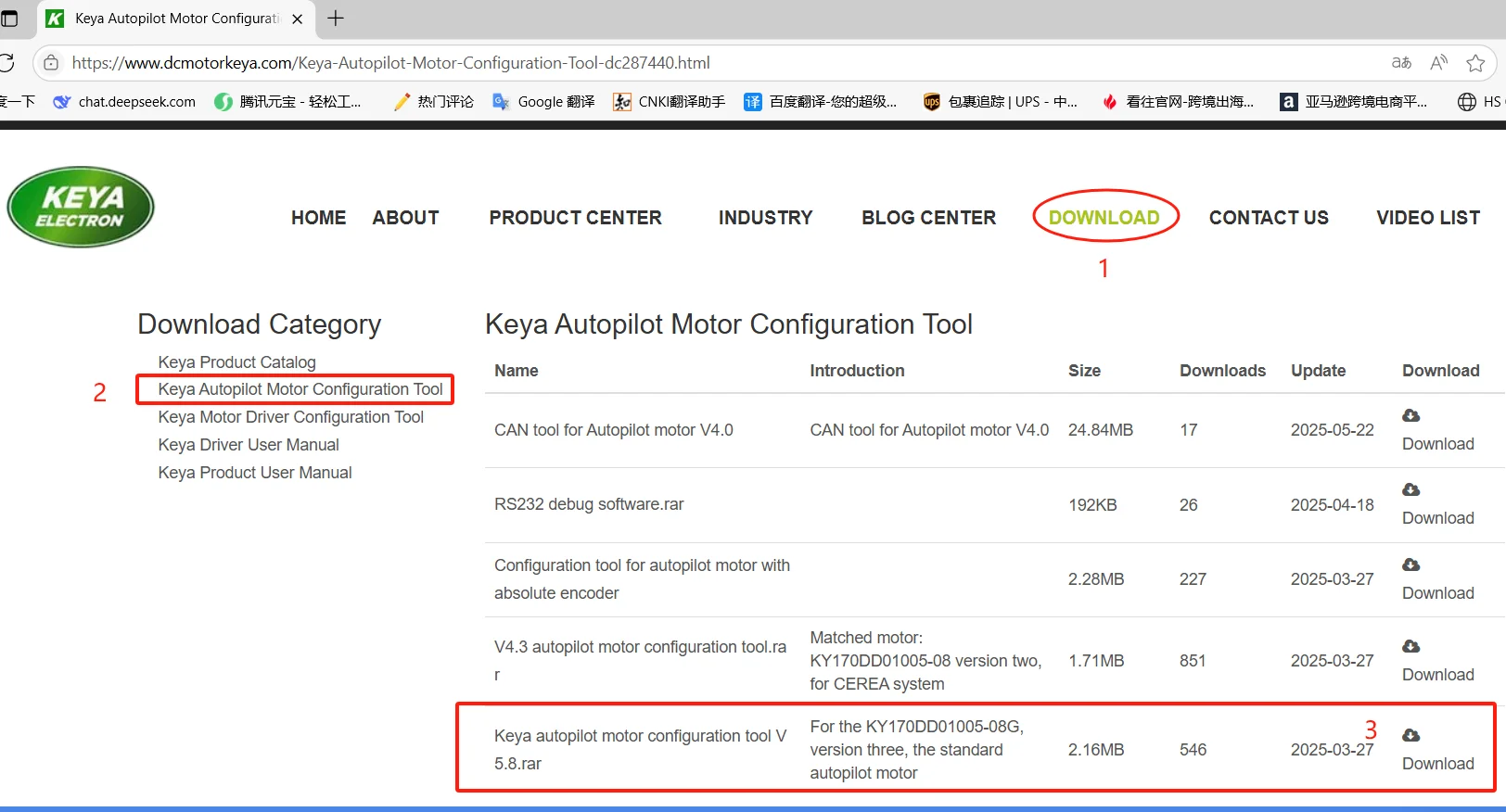Screen dimensions: 1506x812
Task: Click Download text for CAN tool V4.0
Action: 1438,444
